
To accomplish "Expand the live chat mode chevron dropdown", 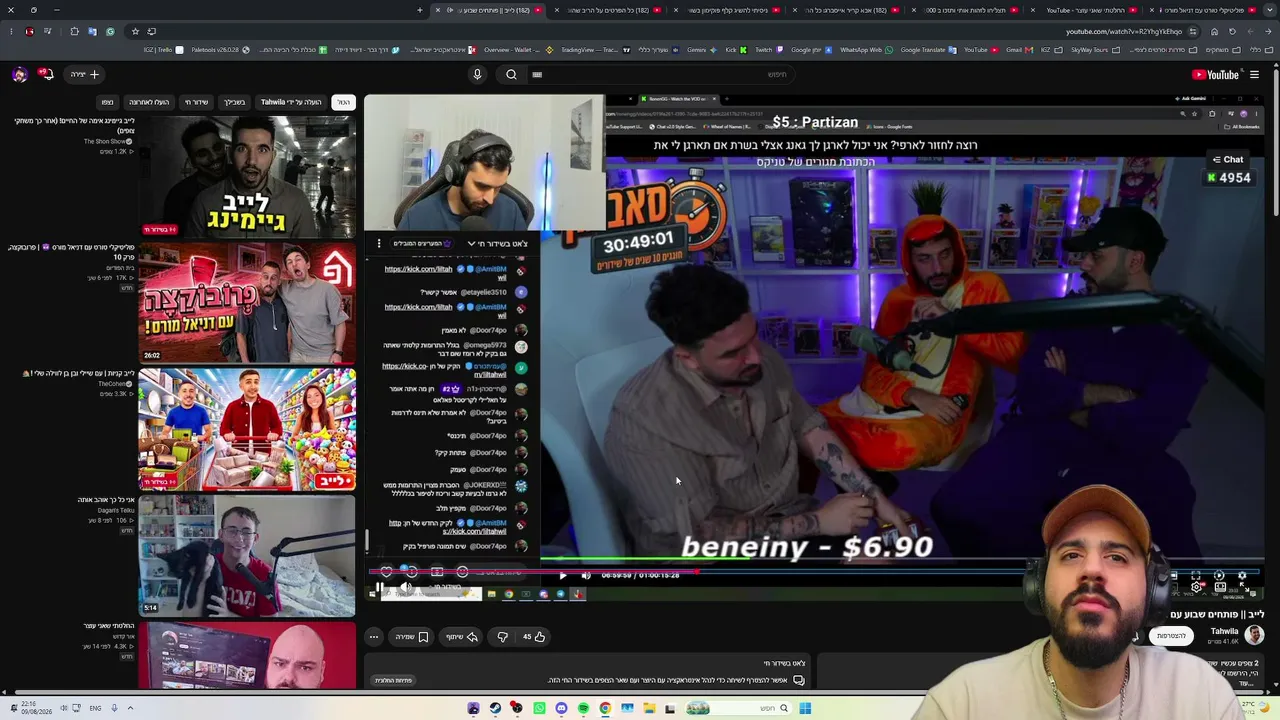I will pos(471,243).
